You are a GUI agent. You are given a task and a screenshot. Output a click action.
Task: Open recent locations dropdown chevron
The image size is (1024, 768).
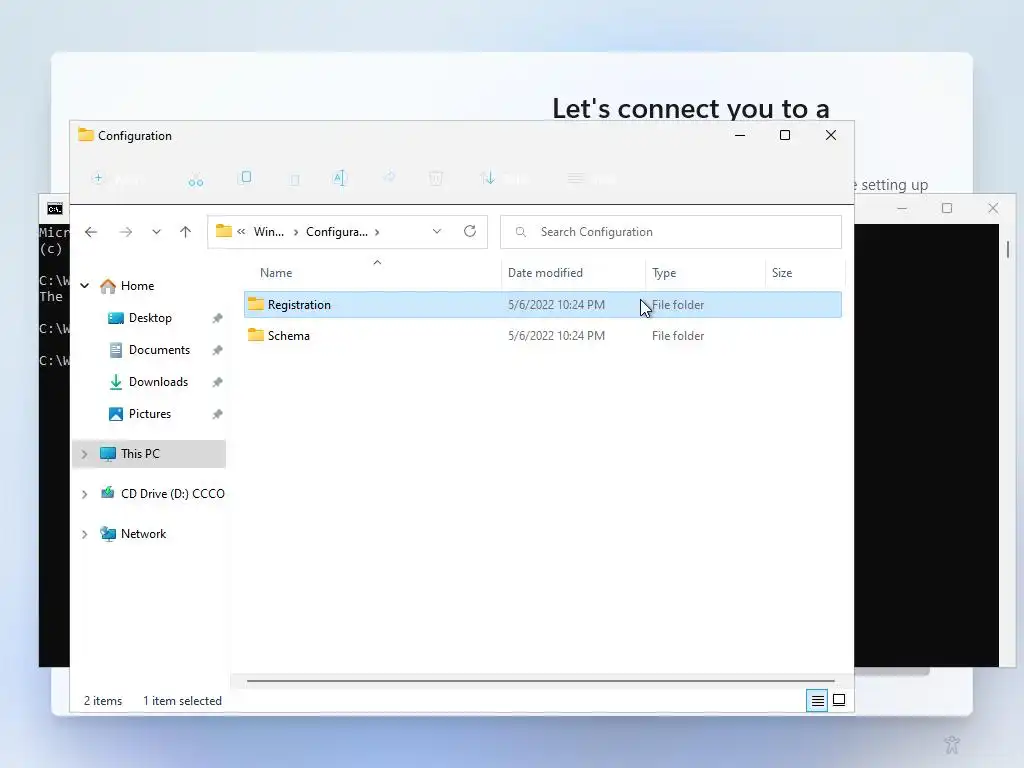(156, 232)
